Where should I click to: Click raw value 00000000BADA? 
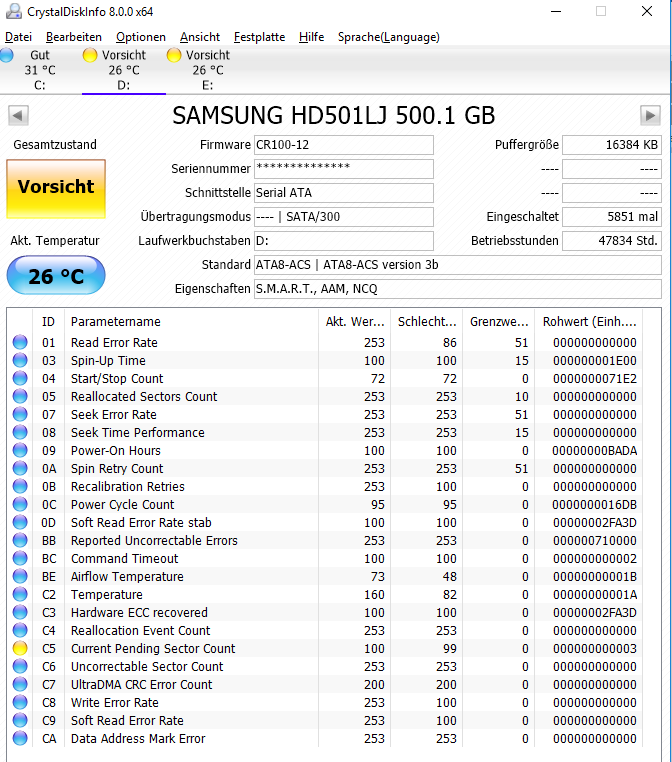click(x=595, y=451)
